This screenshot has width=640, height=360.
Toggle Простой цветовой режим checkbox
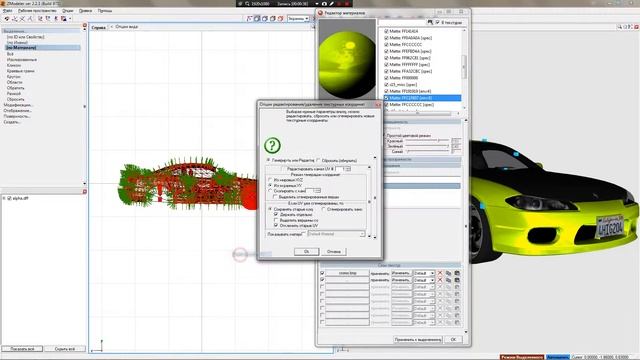[384, 135]
